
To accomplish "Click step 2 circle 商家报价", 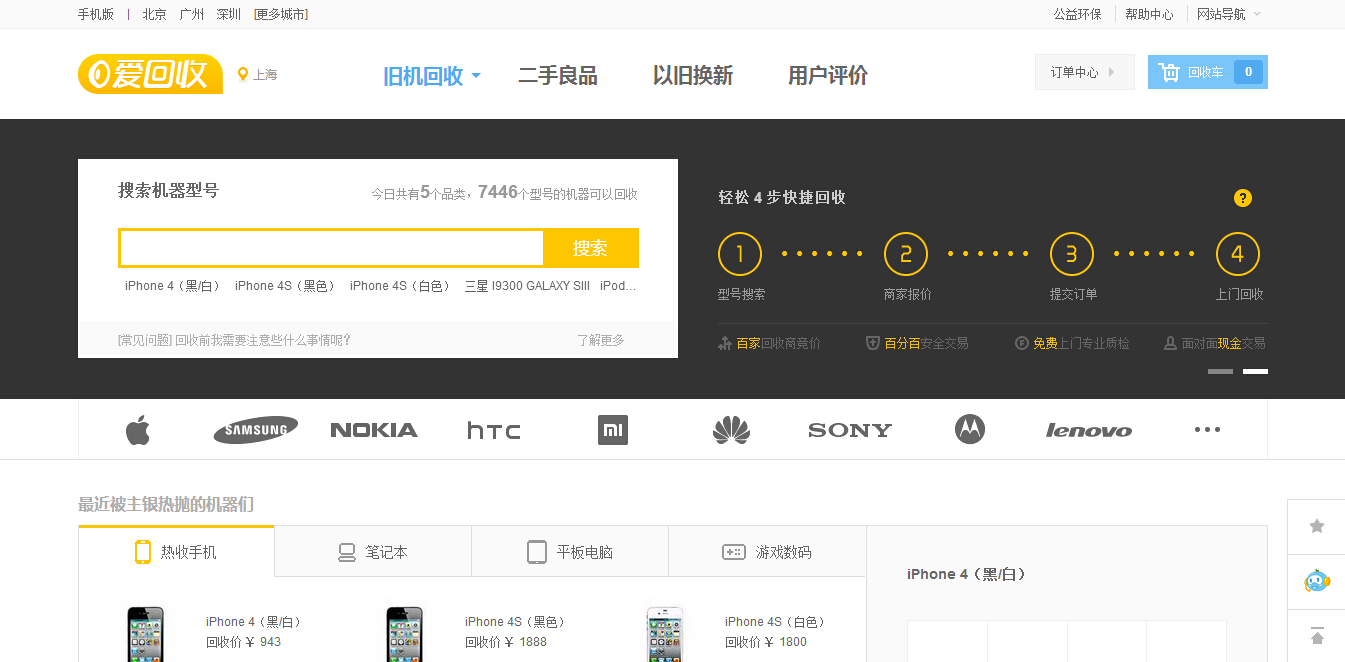I will pyautogui.click(x=906, y=254).
